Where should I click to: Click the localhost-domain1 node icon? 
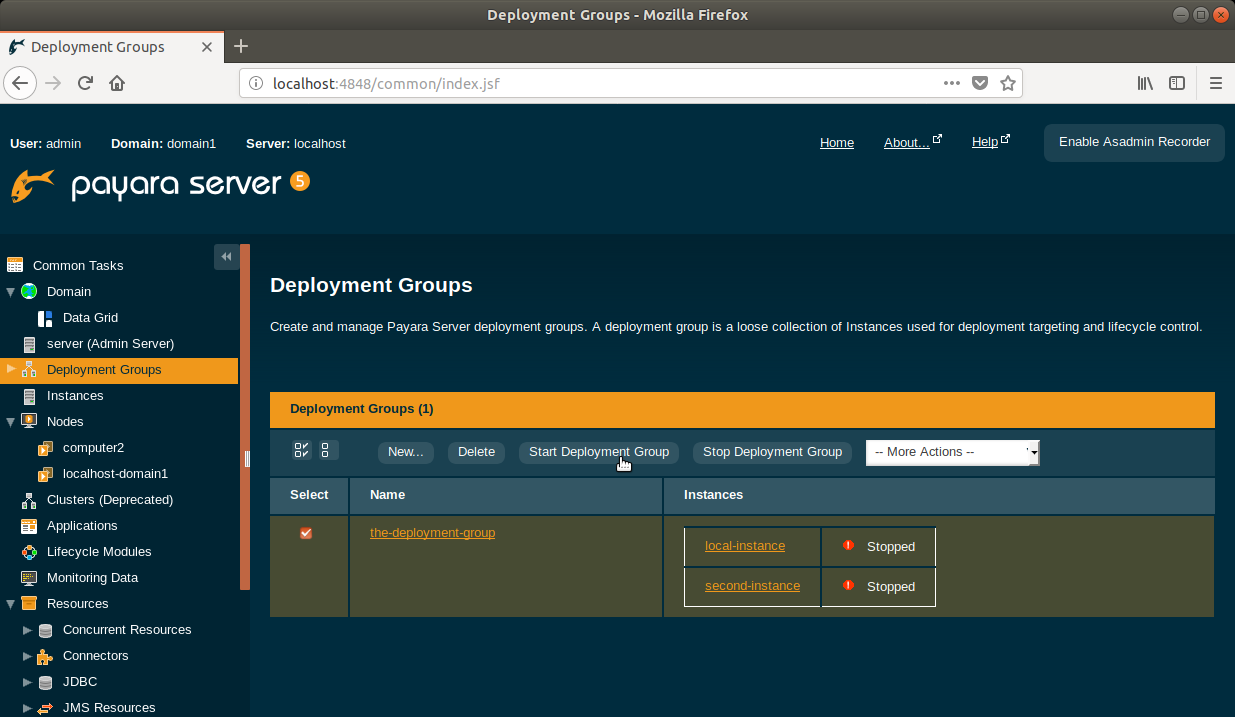(45, 474)
